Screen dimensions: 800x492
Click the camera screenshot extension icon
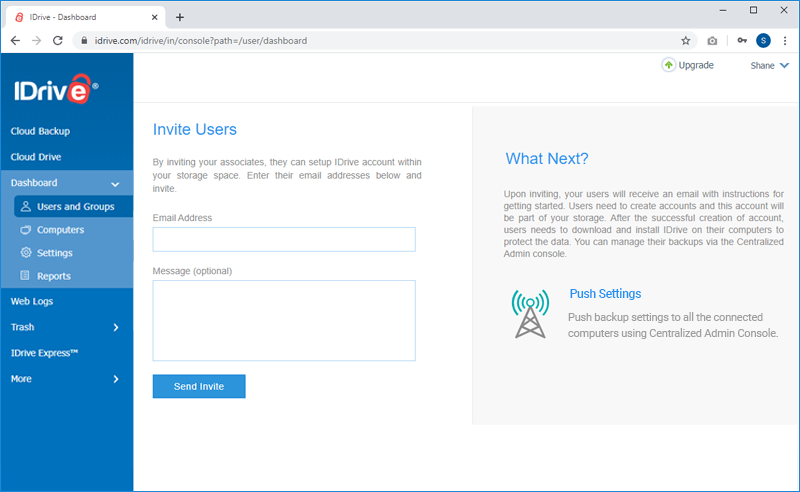coord(712,41)
